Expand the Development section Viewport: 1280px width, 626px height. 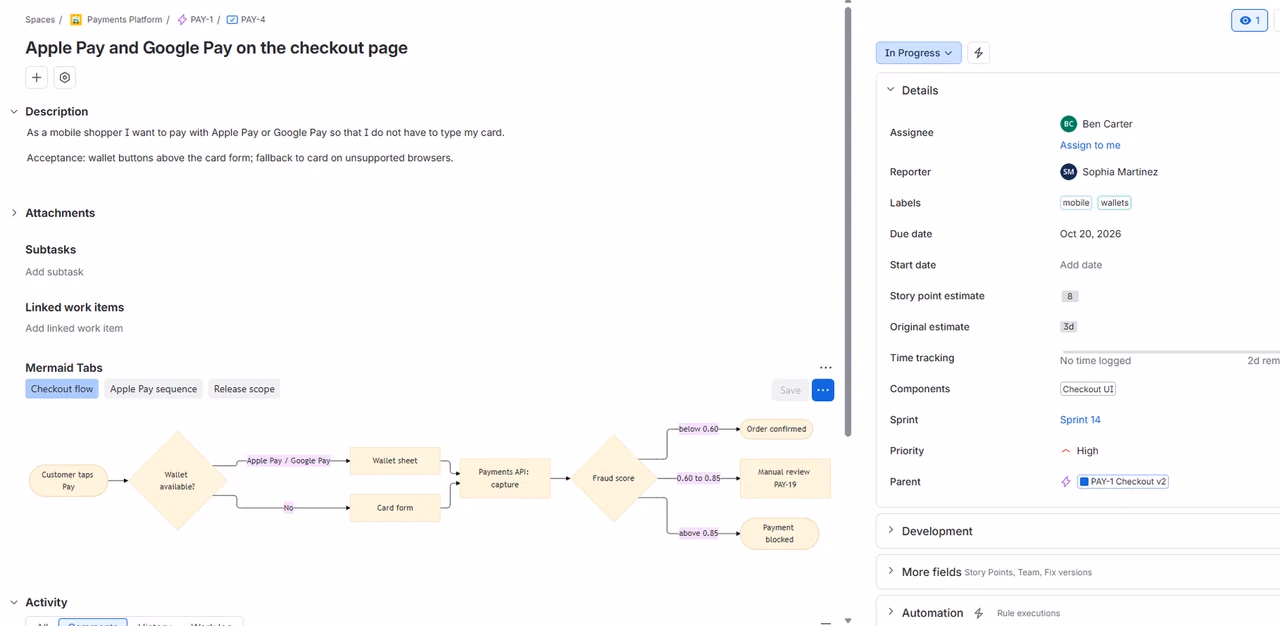pyautogui.click(x=890, y=531)
